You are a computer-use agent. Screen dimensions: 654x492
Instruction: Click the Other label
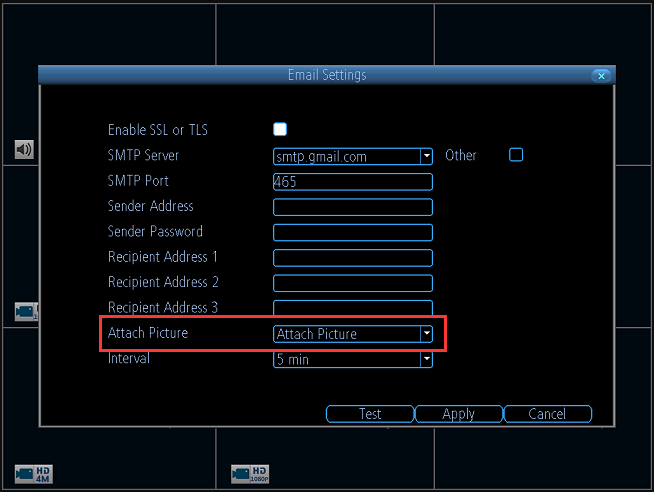click(x=460, y=155)
